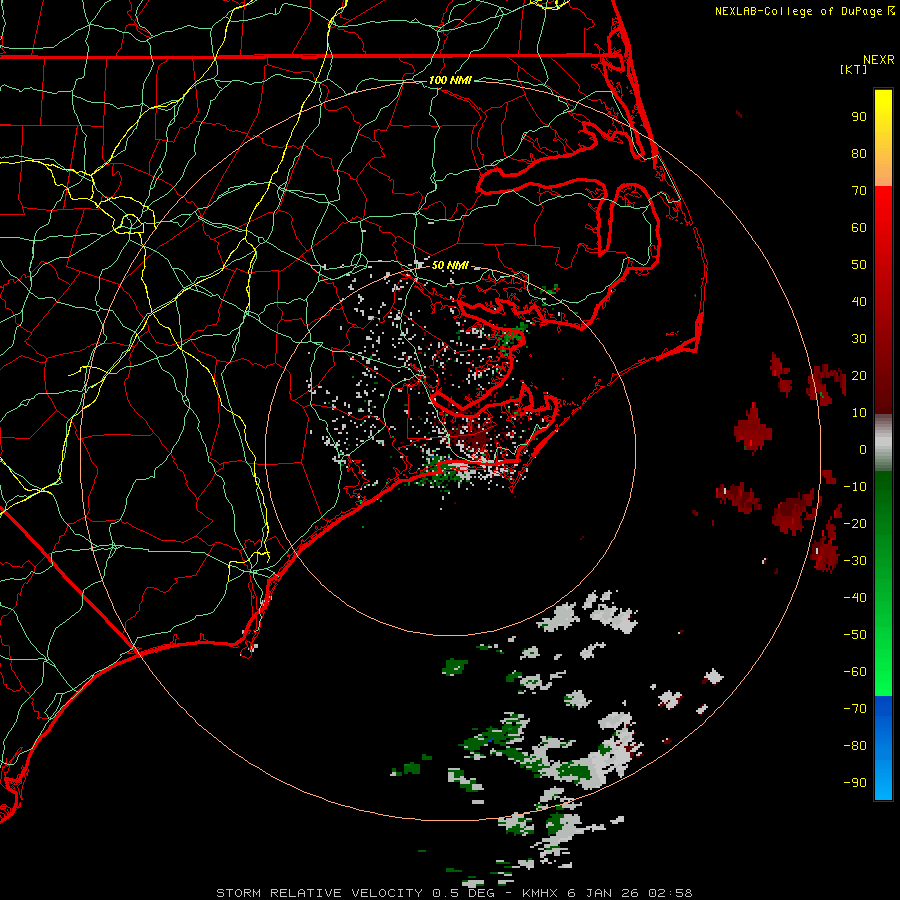Image resolution: width=900 pixels, height=900 pixels.
Task: Click the NEXR legend title
Action: click(878, 60)
